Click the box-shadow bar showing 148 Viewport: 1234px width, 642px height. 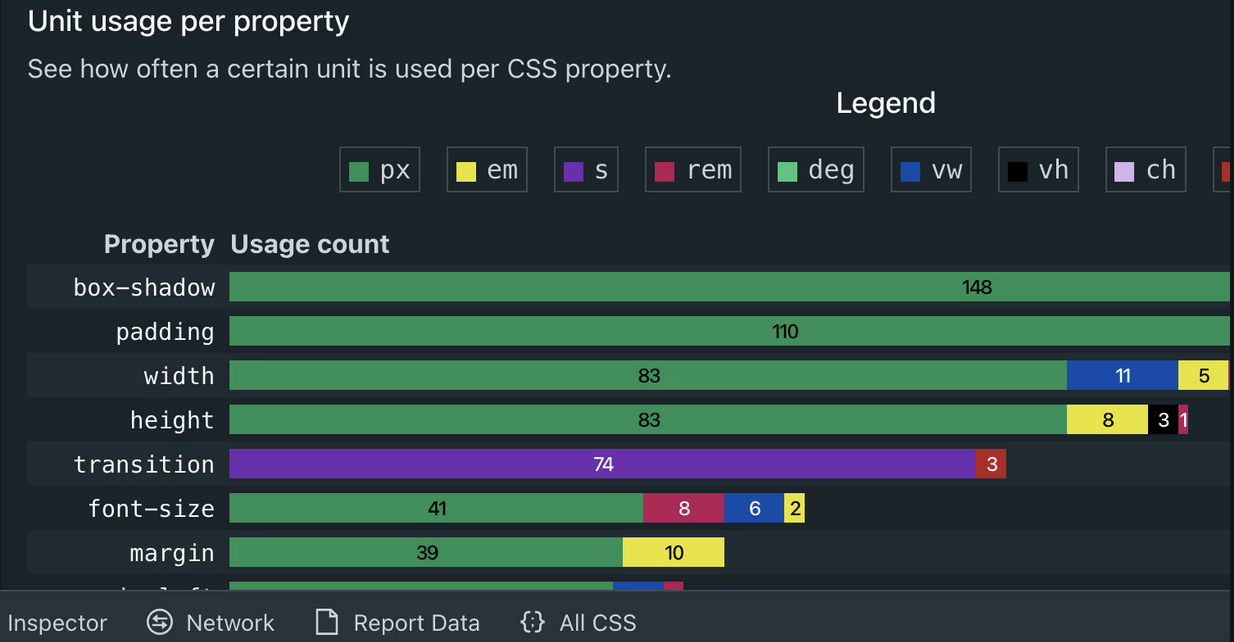pyautogui.click(x=729, y=287)
